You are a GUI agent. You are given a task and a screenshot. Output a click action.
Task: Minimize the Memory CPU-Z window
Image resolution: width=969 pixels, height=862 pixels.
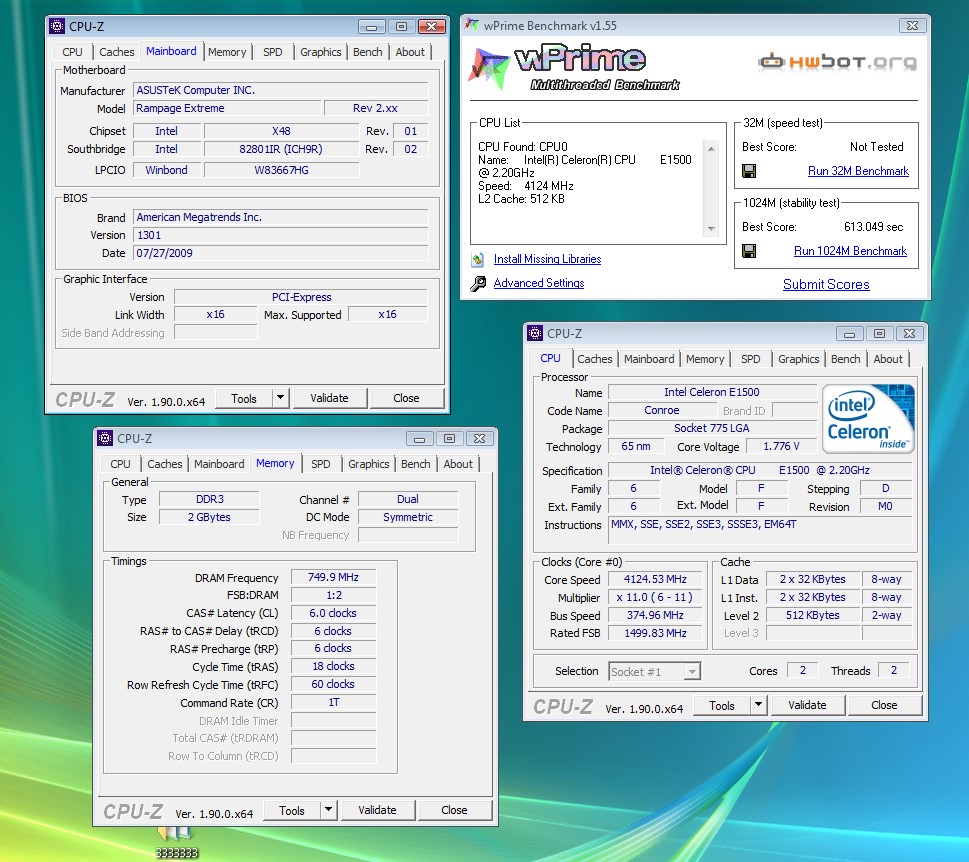coord(420,439)
